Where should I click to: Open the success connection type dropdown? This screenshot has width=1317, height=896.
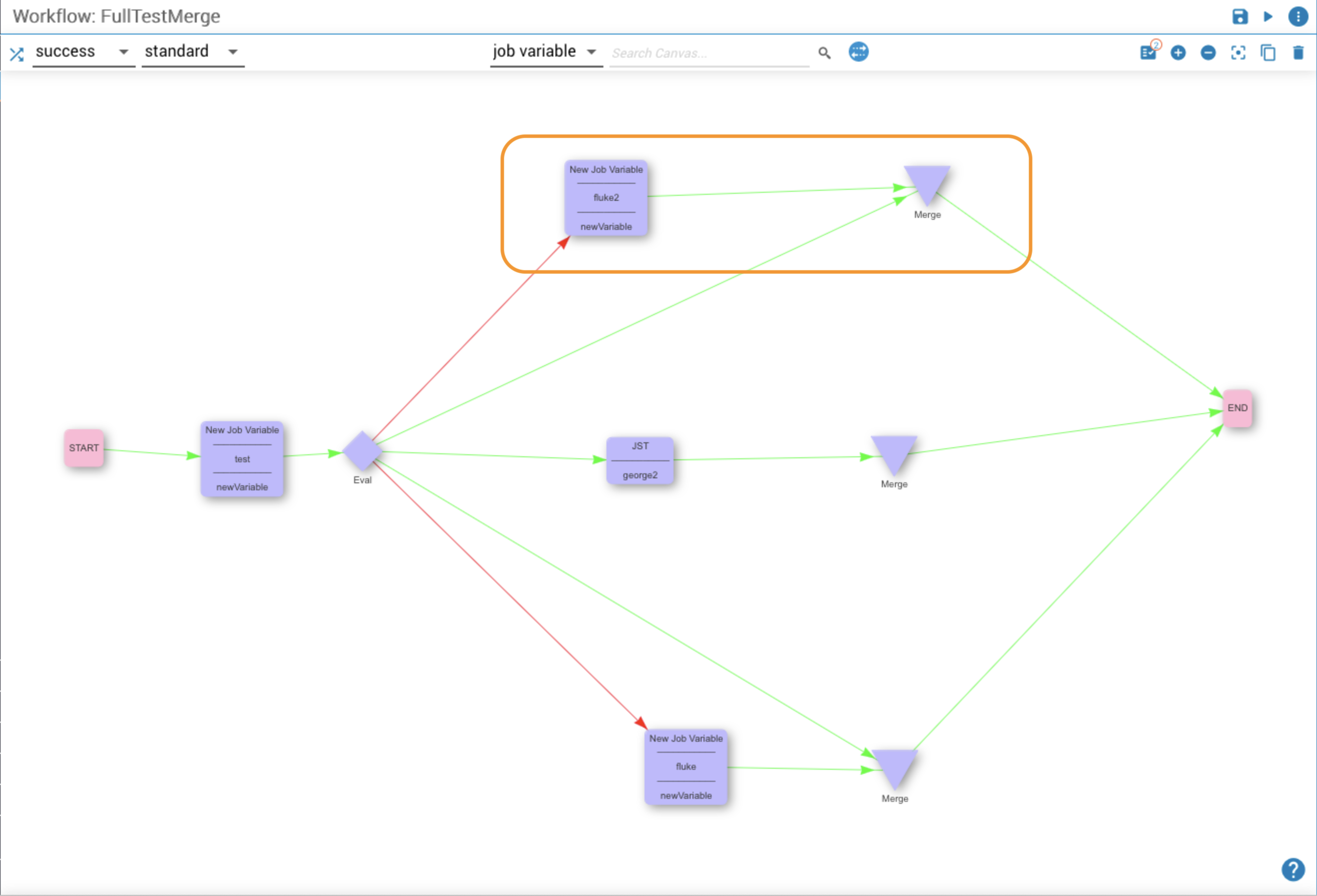[83, 52]
